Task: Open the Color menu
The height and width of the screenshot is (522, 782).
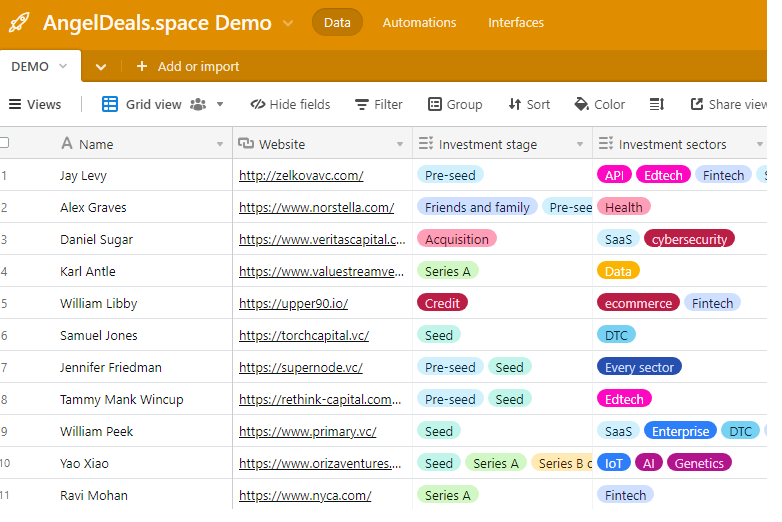Action: 599,104
